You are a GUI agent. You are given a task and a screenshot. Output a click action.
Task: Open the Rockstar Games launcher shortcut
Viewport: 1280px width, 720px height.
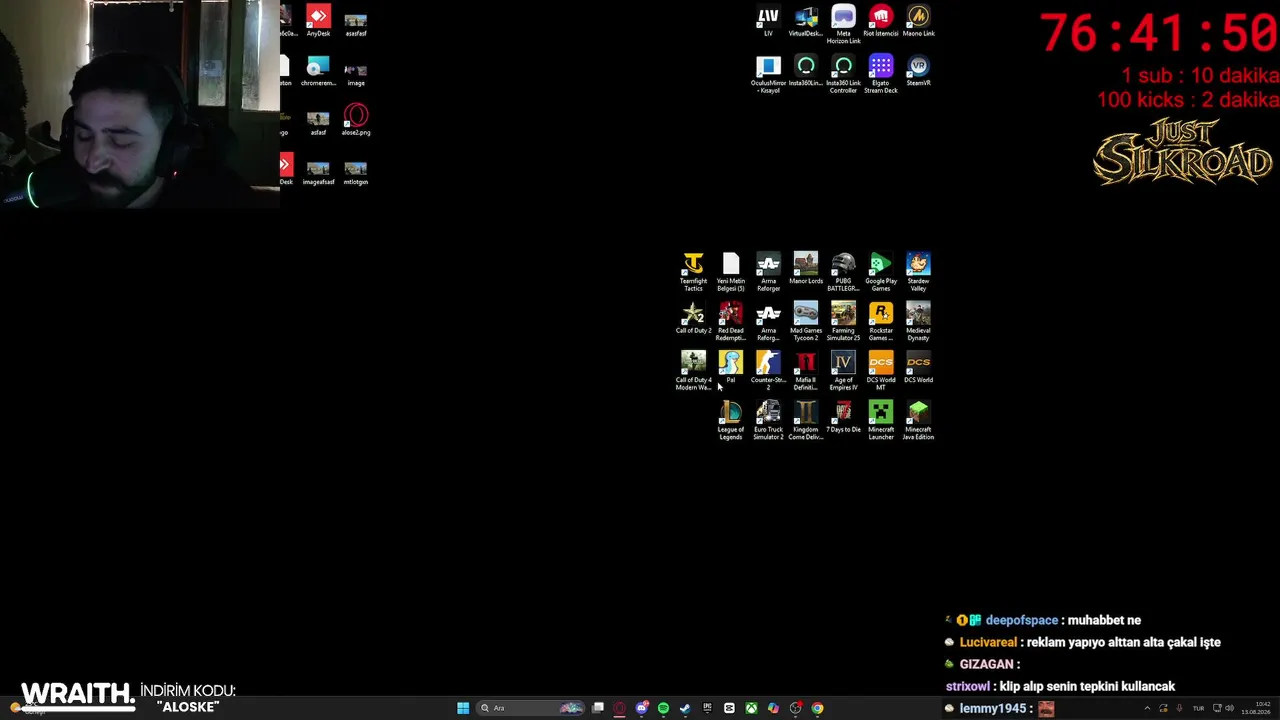pos(881,322)
